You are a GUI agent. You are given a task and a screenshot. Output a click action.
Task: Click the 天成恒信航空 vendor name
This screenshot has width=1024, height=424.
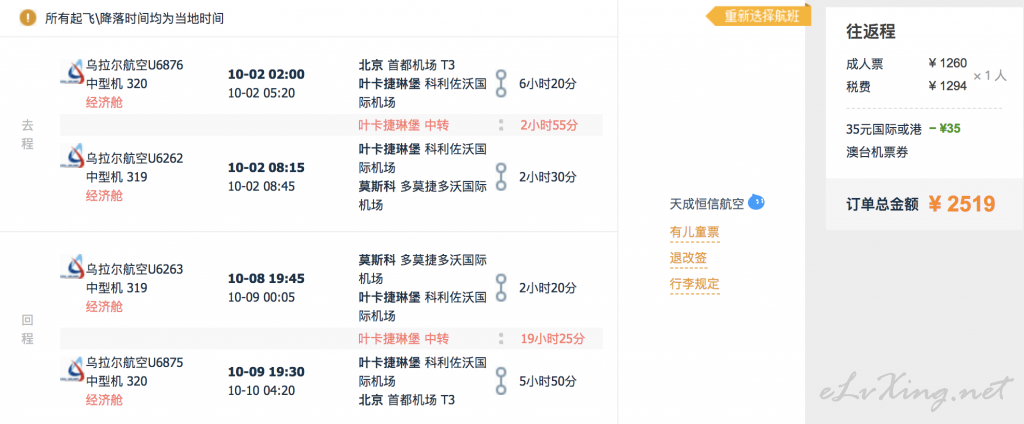(x=706, y=205)
